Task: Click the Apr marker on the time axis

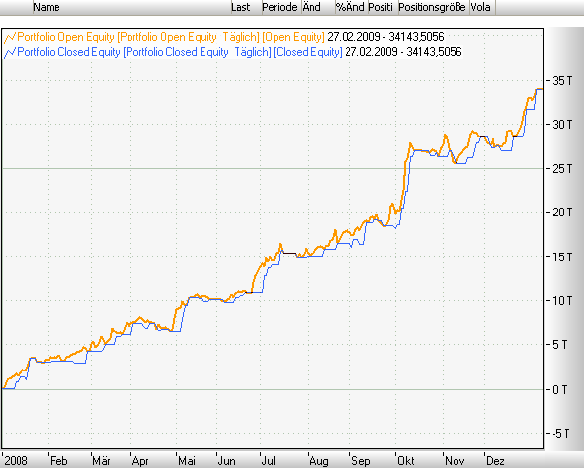Action: [x=140, y=461]
